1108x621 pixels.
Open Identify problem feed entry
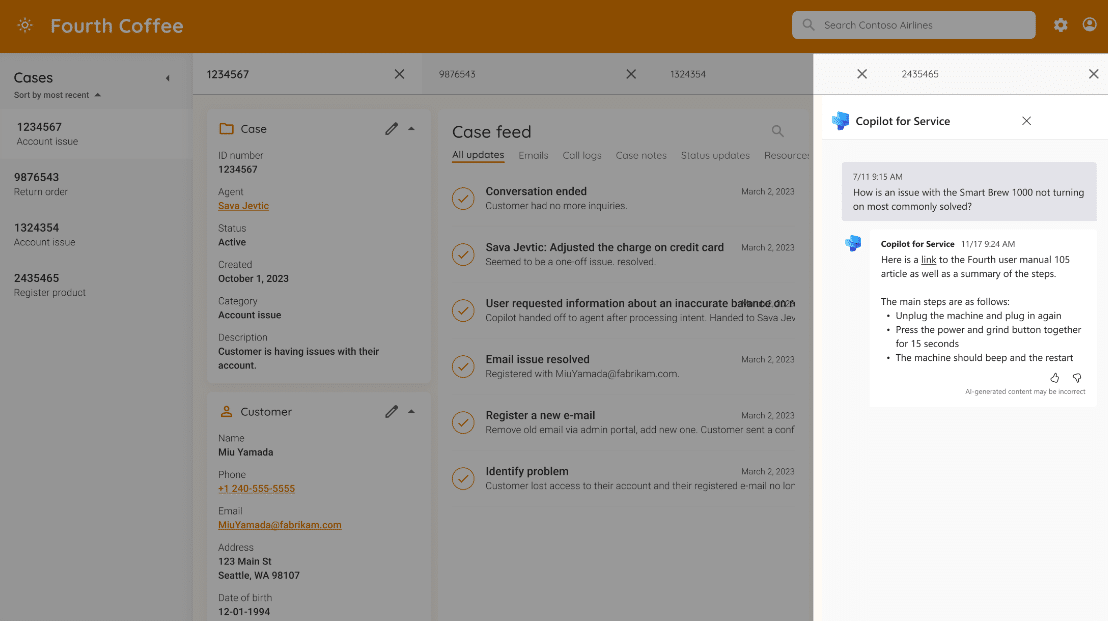click(623, 478)
